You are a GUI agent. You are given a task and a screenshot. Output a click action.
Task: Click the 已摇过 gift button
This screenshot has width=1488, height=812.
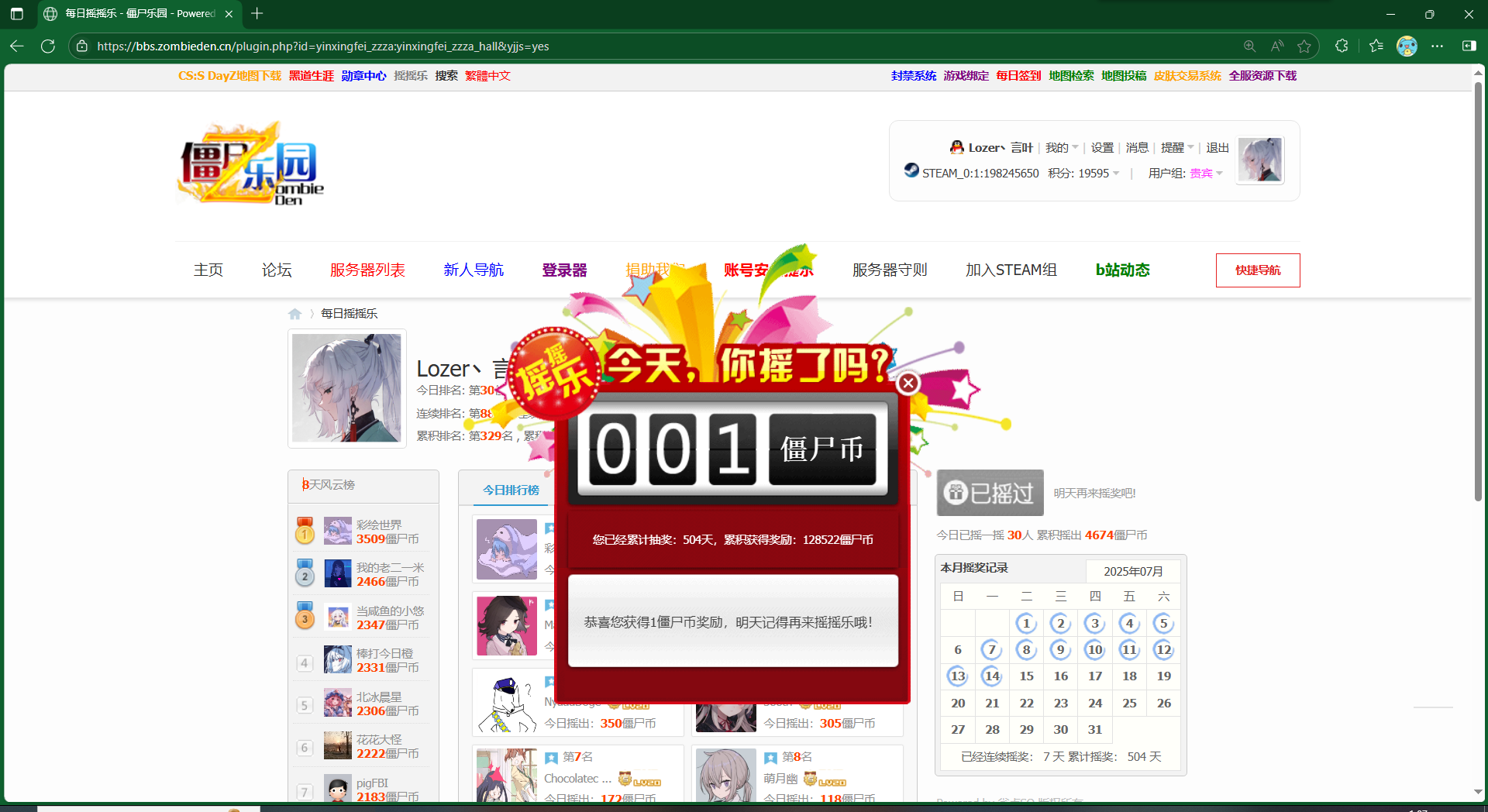point(990,493)
